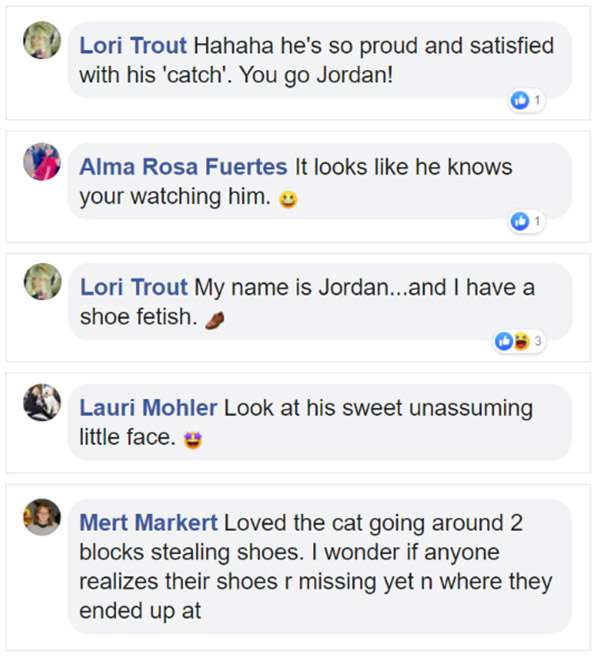The height and width of the screenshot is (661, 600).
Task: Open the reaction count '3' on the shoe fetish comment
Action: (x=538, y=343)
